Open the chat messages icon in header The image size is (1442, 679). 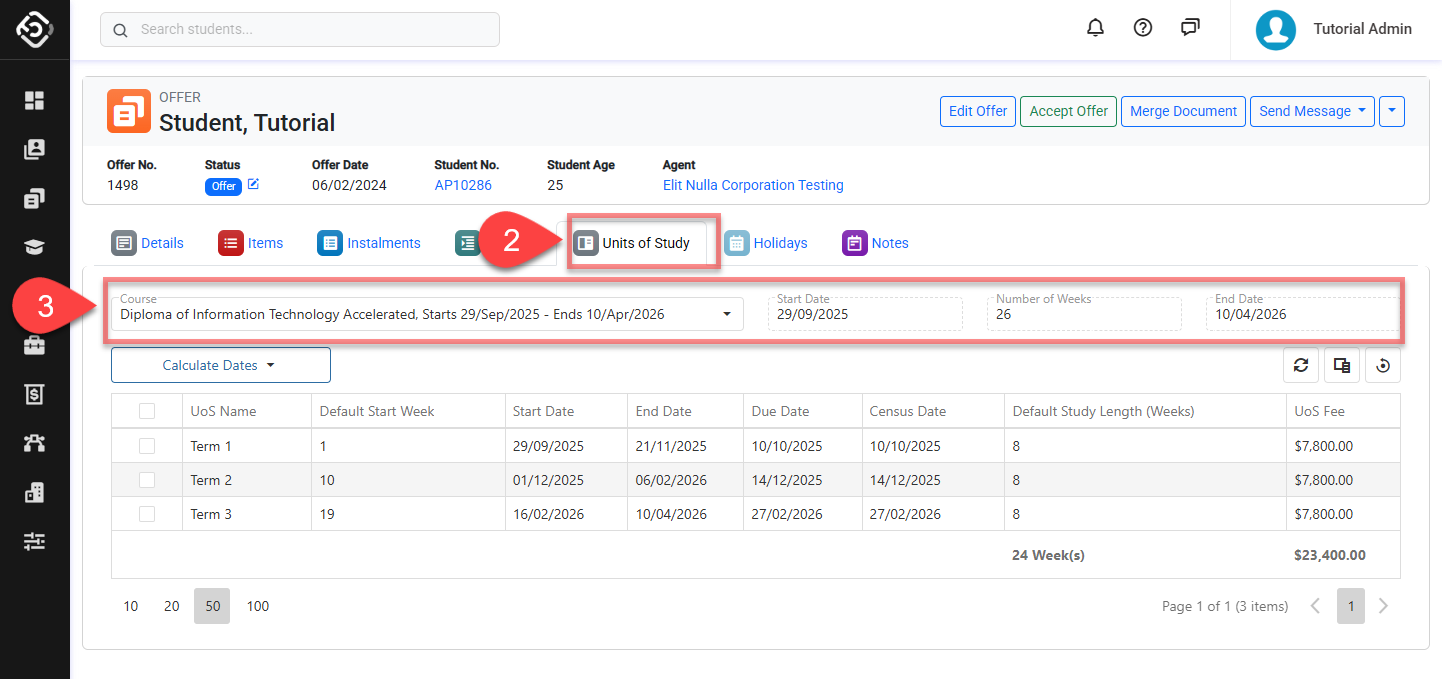[x=1190, y=28]
